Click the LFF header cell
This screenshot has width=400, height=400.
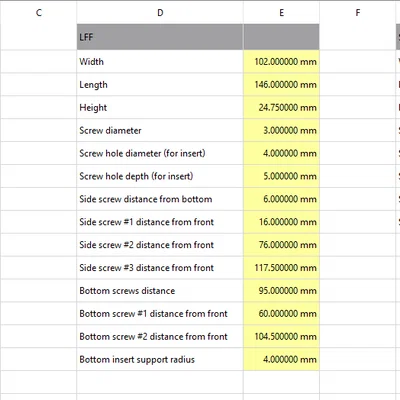pos(160,37)
